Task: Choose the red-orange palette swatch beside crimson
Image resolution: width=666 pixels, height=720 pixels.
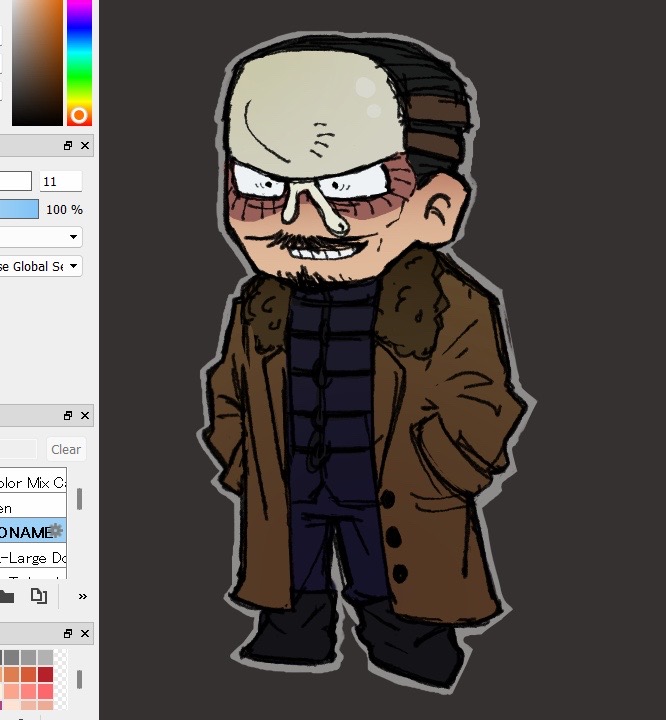Action: click(28, 675)
